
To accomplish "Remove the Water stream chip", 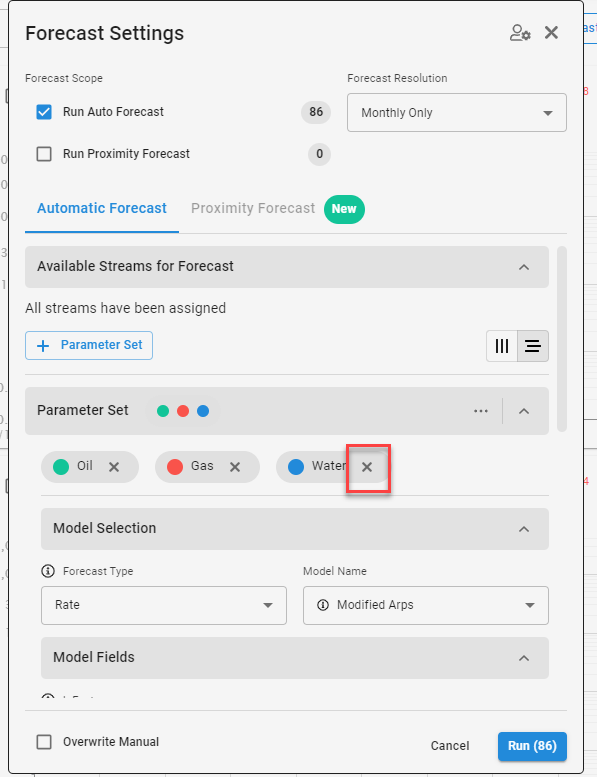I will pos(367,467).
